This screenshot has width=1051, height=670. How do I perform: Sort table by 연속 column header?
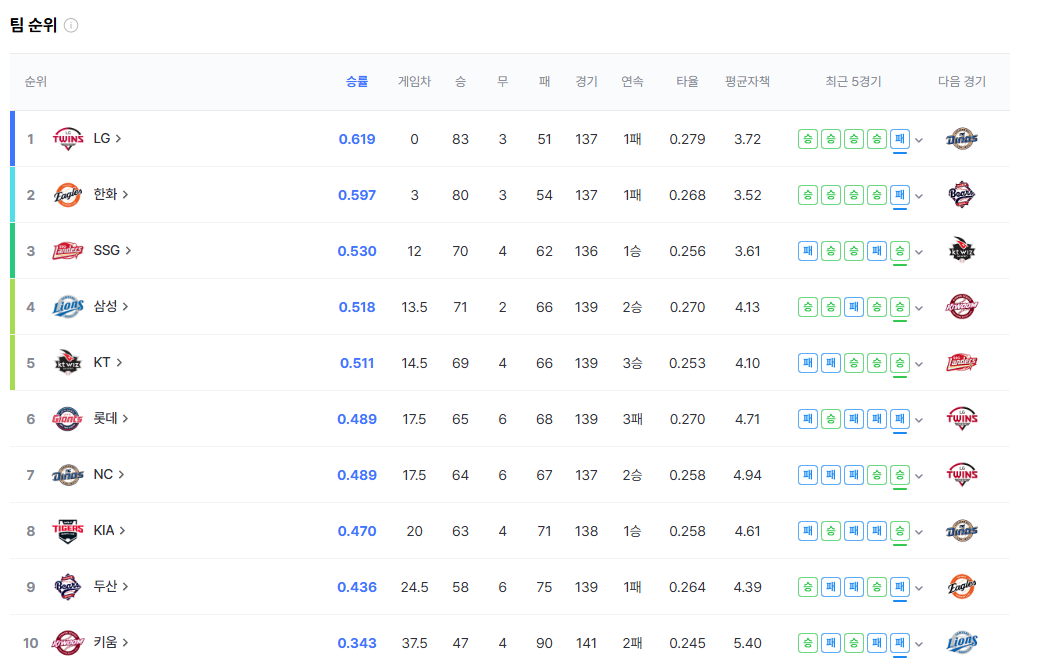pyautogui.click(x=632, y=82)
